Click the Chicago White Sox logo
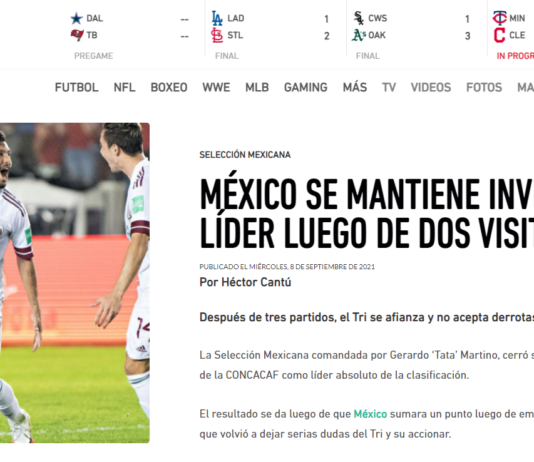 pyautogui.click(x=359, y=18)
